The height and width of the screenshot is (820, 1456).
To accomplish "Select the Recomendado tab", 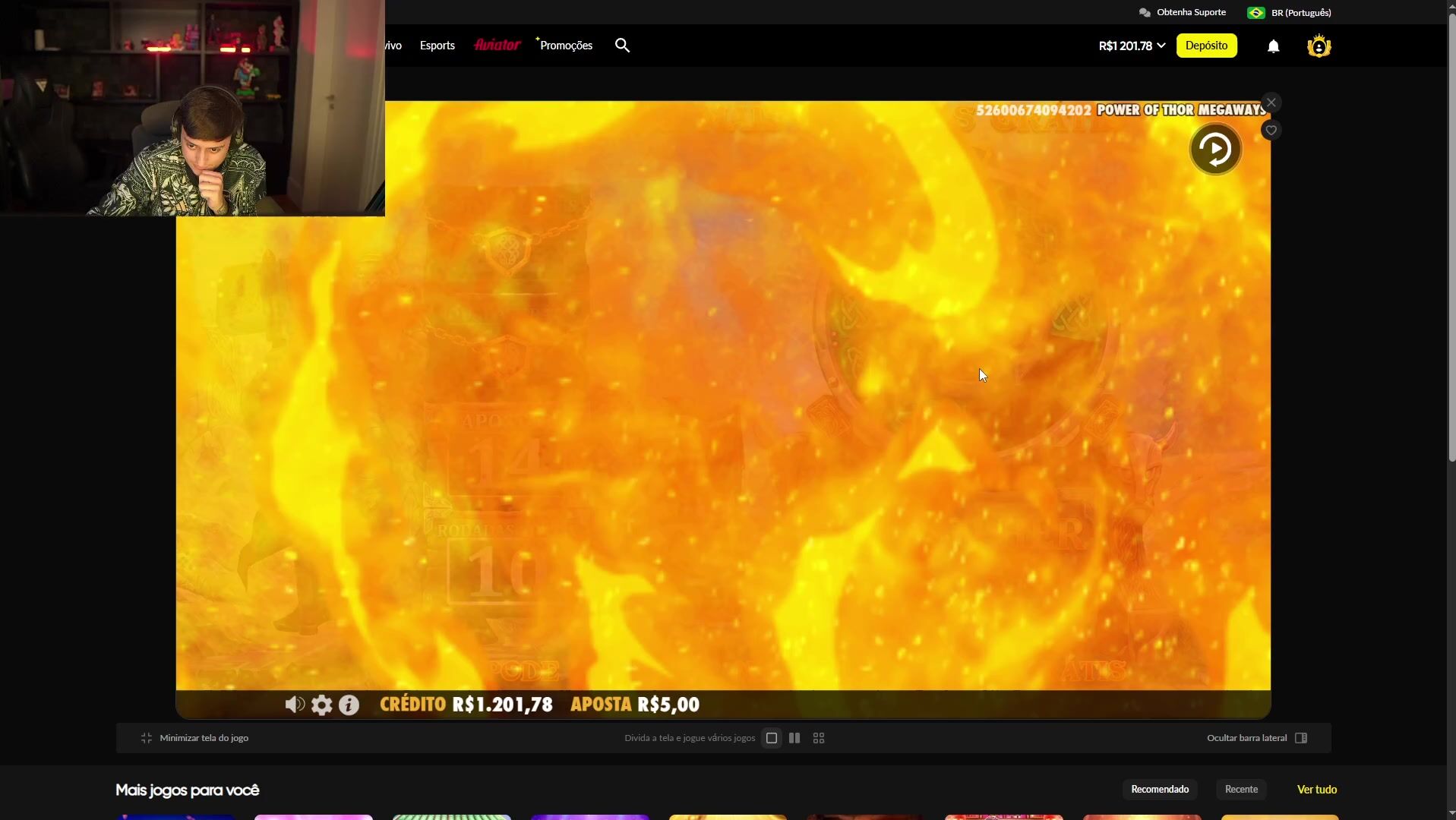I will click(1160, 790).
